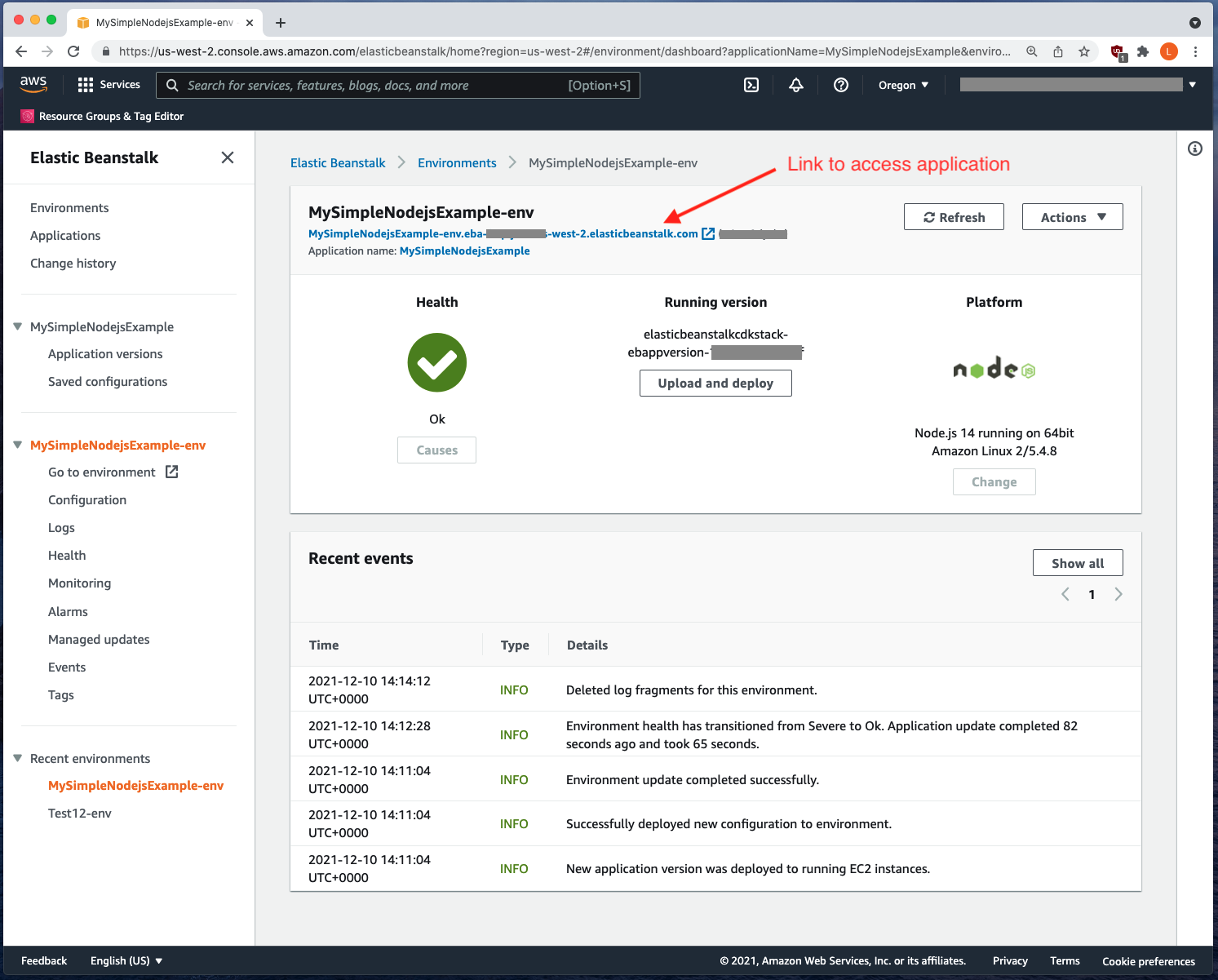Go to the previous events page
The image size is (1218, 980).
[x=1065, y=594]
